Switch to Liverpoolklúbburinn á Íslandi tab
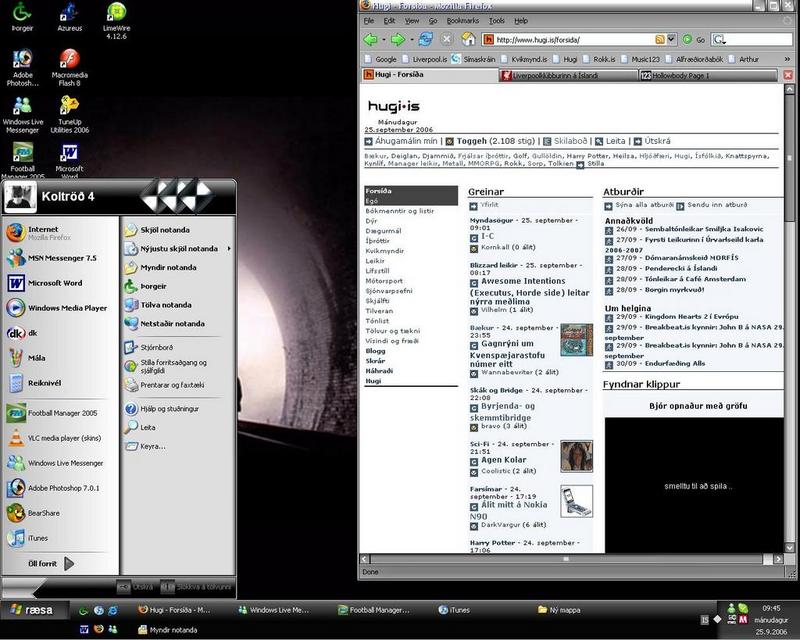The width and height of the screenshot is (800, 640). (x=568, y=76)
